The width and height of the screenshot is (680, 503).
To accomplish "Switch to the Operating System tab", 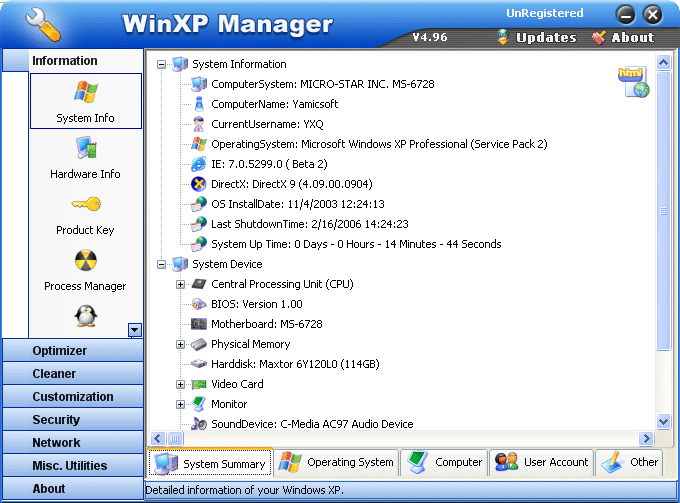I will [x=337, y=463].
